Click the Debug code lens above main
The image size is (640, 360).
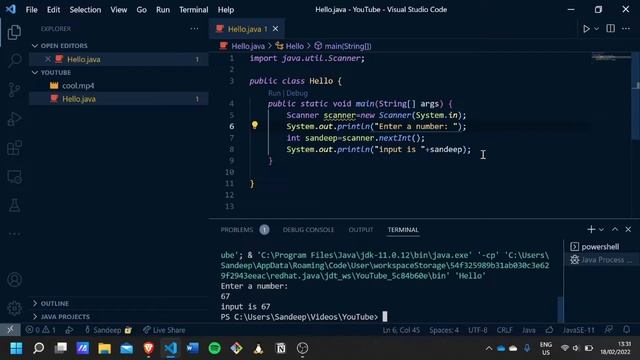(297, 93)
